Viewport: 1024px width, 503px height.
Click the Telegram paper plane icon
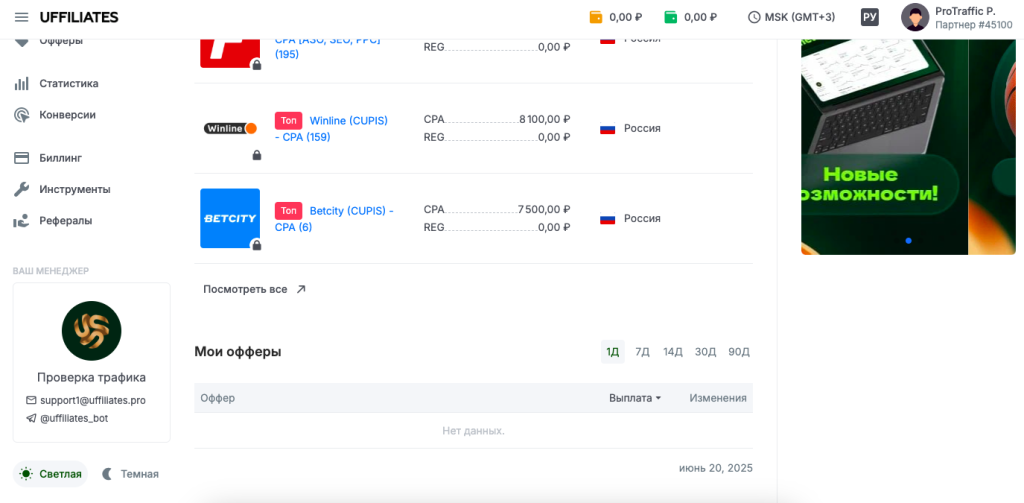[x=31, y=419]
